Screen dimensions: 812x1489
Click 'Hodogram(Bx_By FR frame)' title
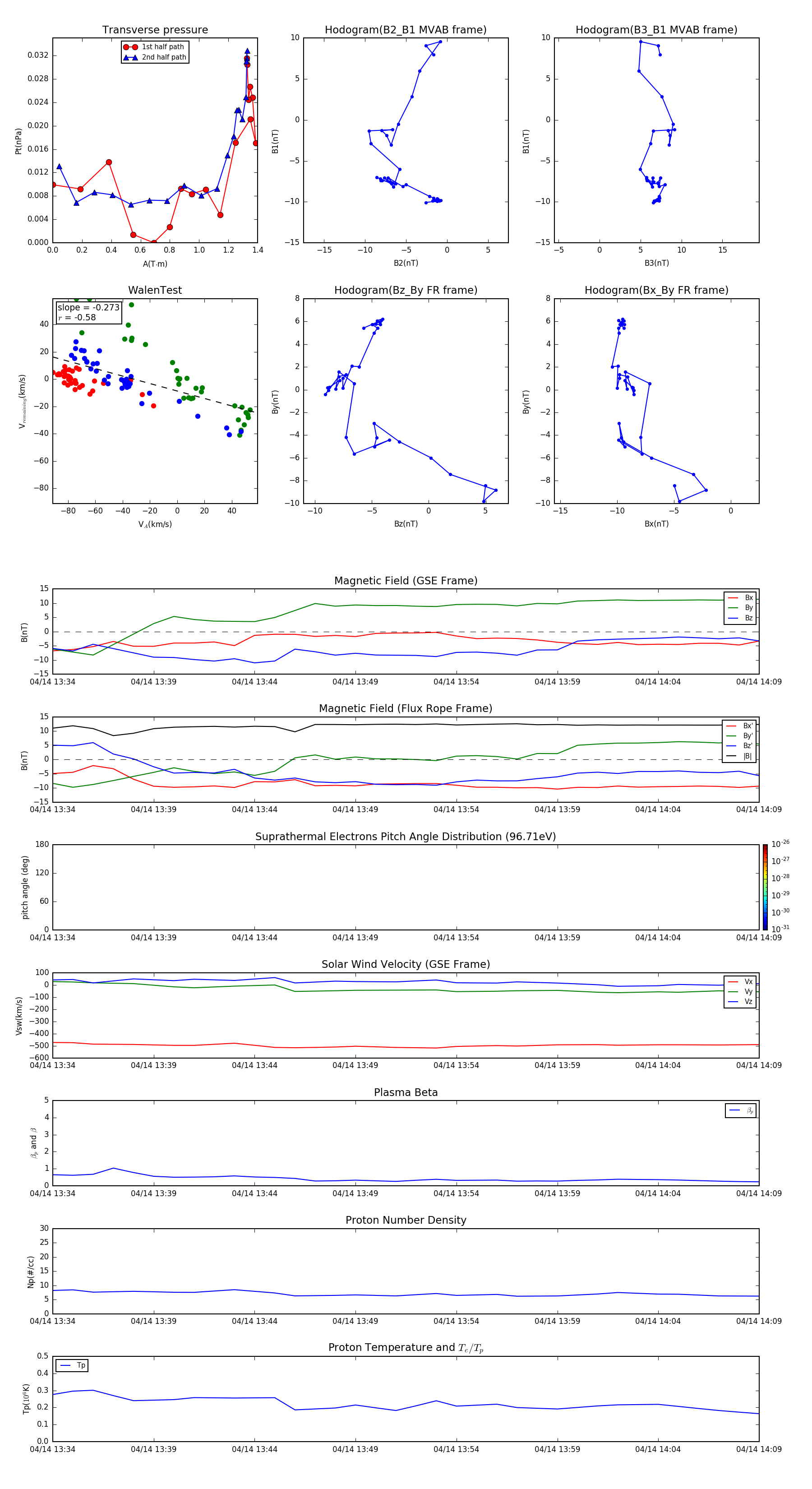(x=656, y=290)
